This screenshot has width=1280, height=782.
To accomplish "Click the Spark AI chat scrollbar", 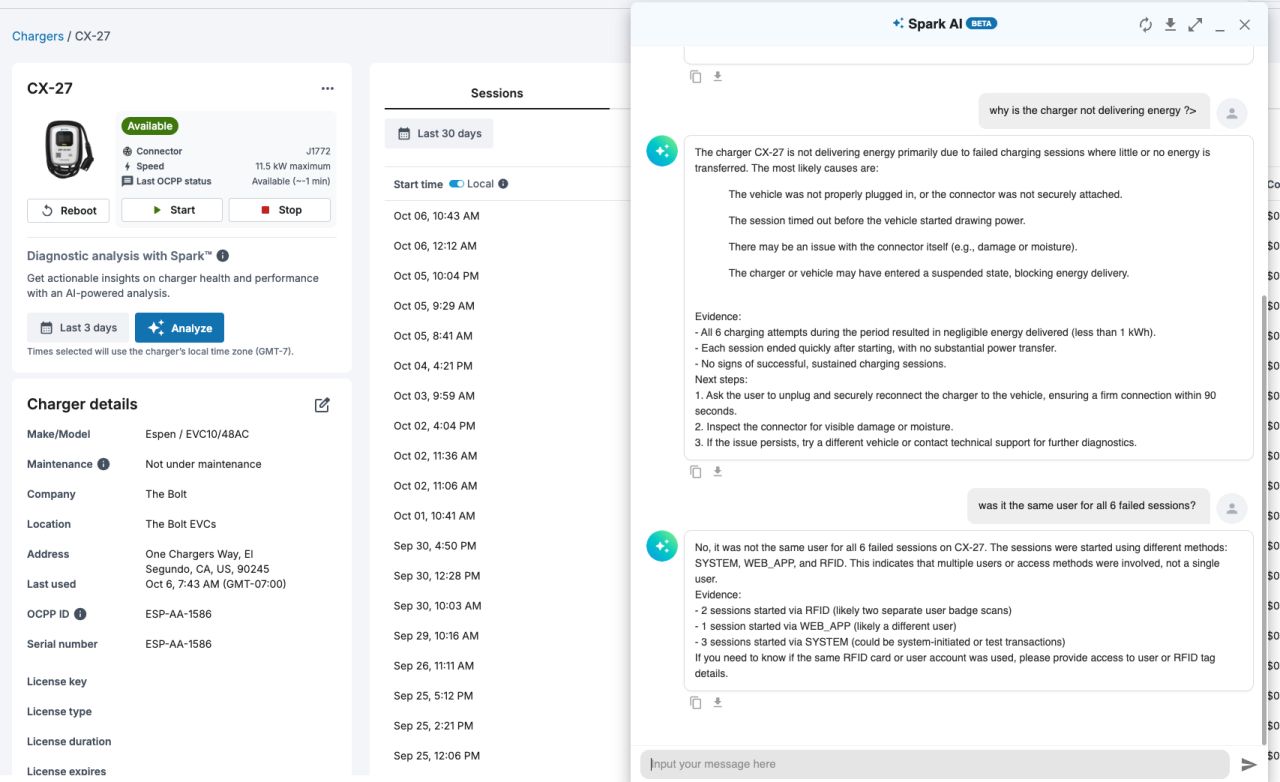I will tap(1264, 520).
